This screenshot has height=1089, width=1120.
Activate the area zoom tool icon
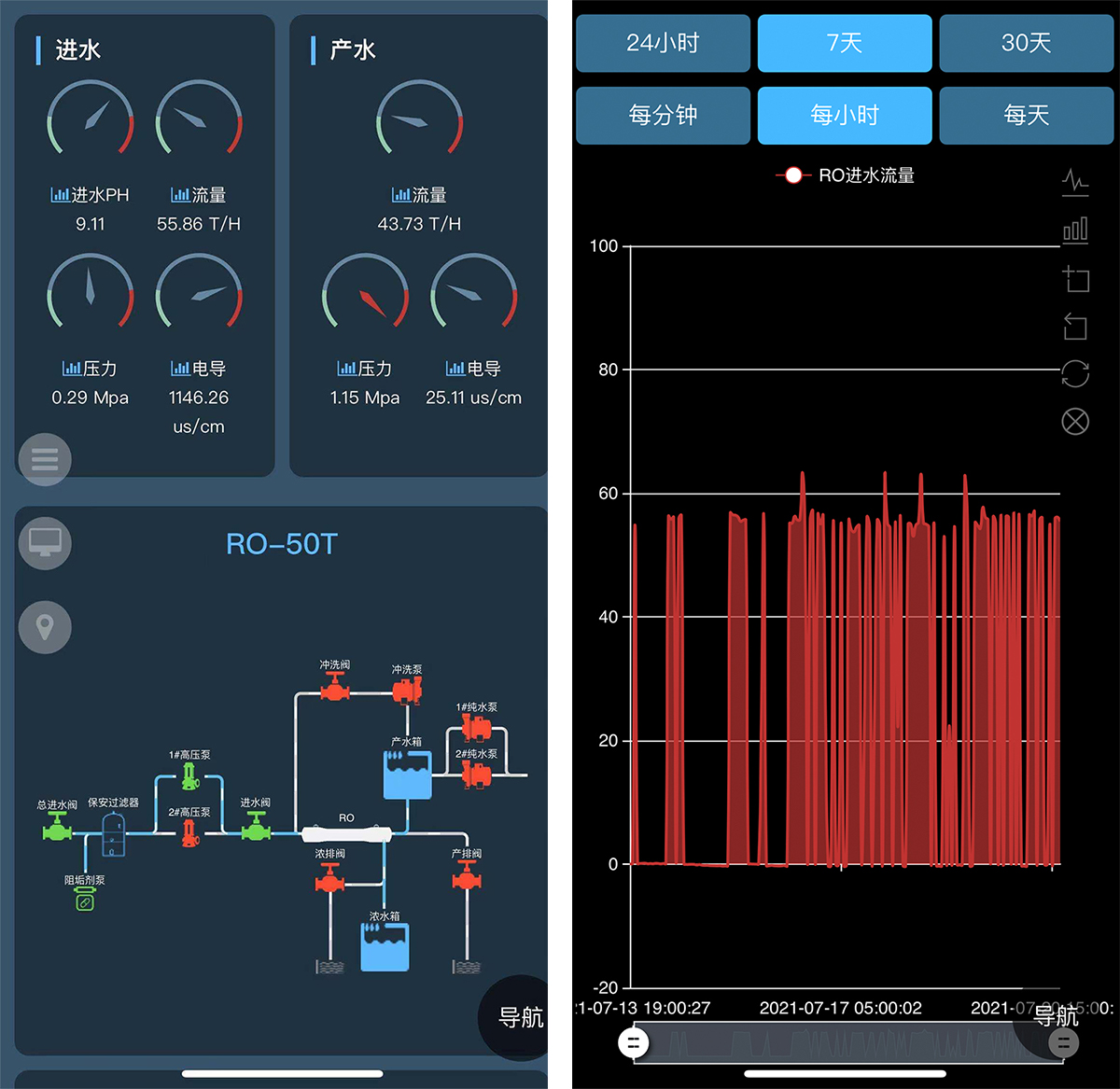click(x=1075, y=278)
